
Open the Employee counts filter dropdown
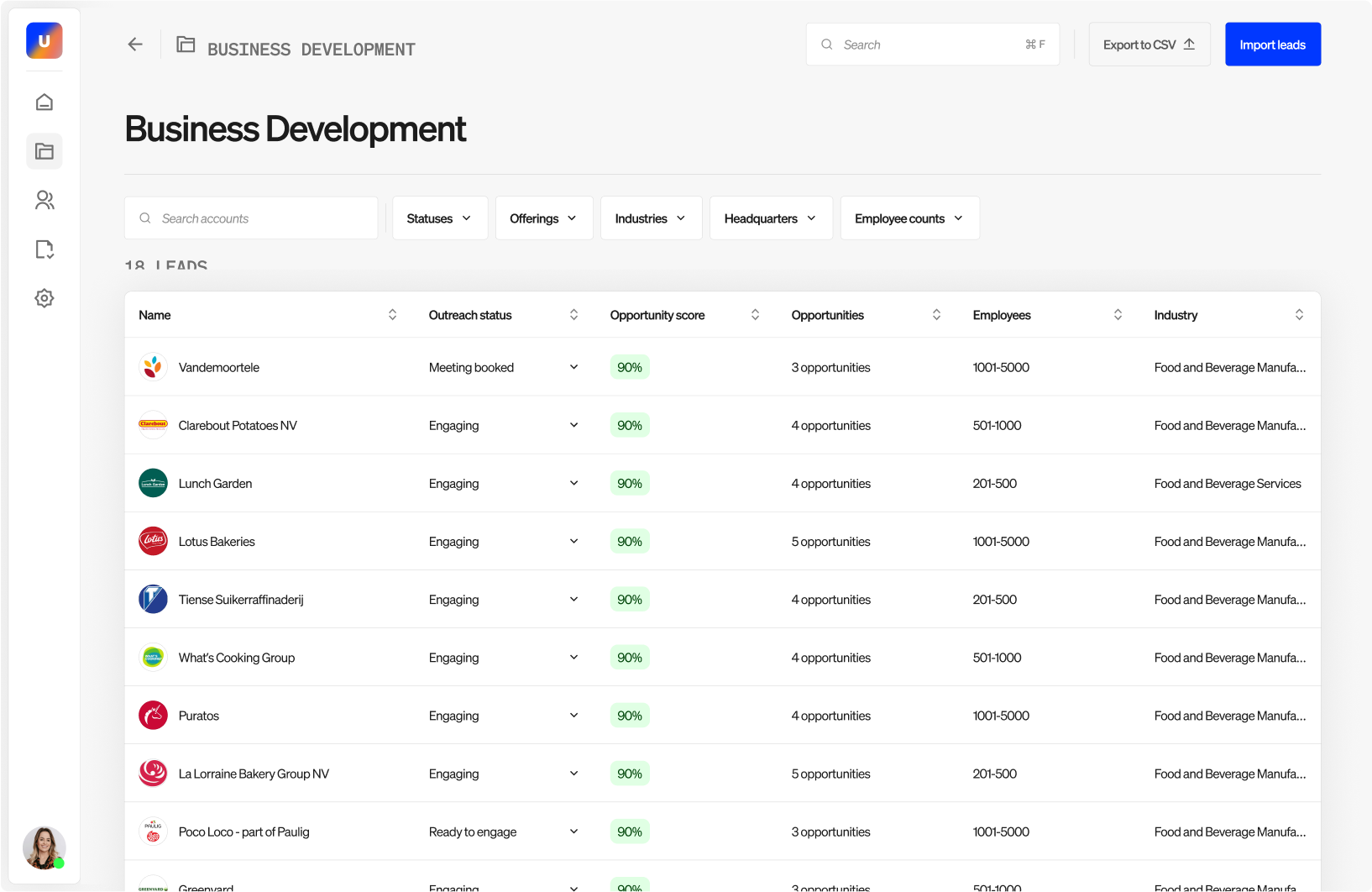click(910, 218)
